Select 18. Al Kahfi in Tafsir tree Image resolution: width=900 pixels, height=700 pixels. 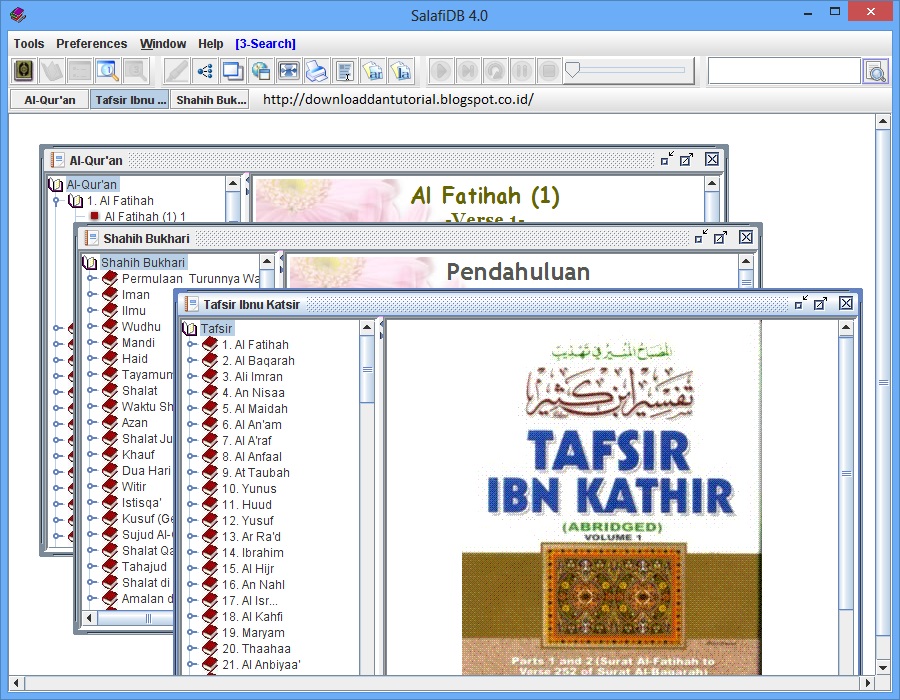[x=252, y=616]
